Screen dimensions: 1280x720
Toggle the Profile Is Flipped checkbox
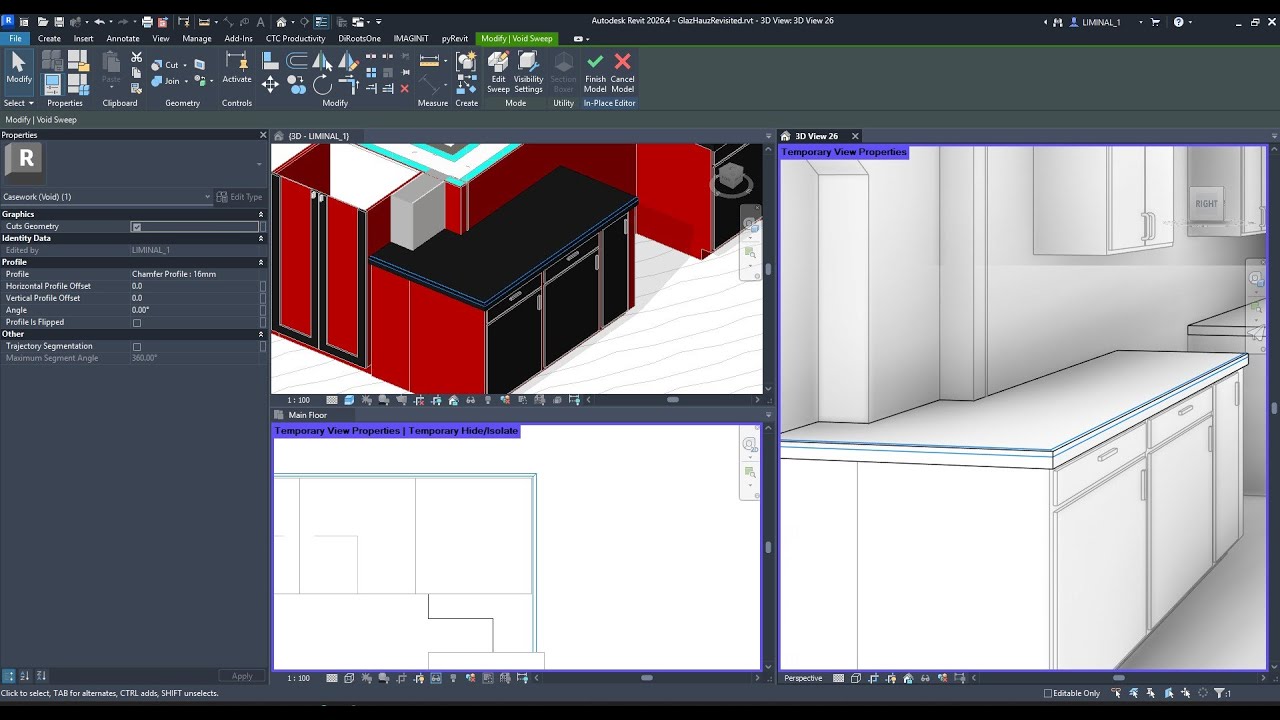[x=137, y=323]
